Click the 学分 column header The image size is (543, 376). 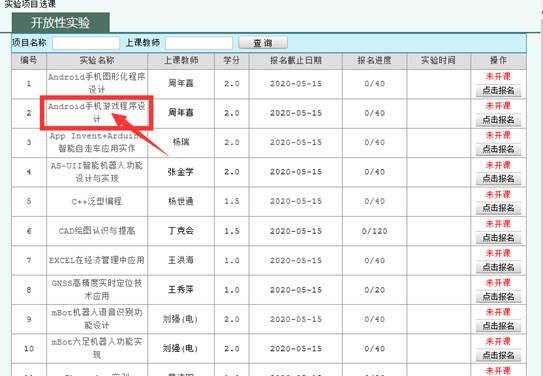[231, 61]
